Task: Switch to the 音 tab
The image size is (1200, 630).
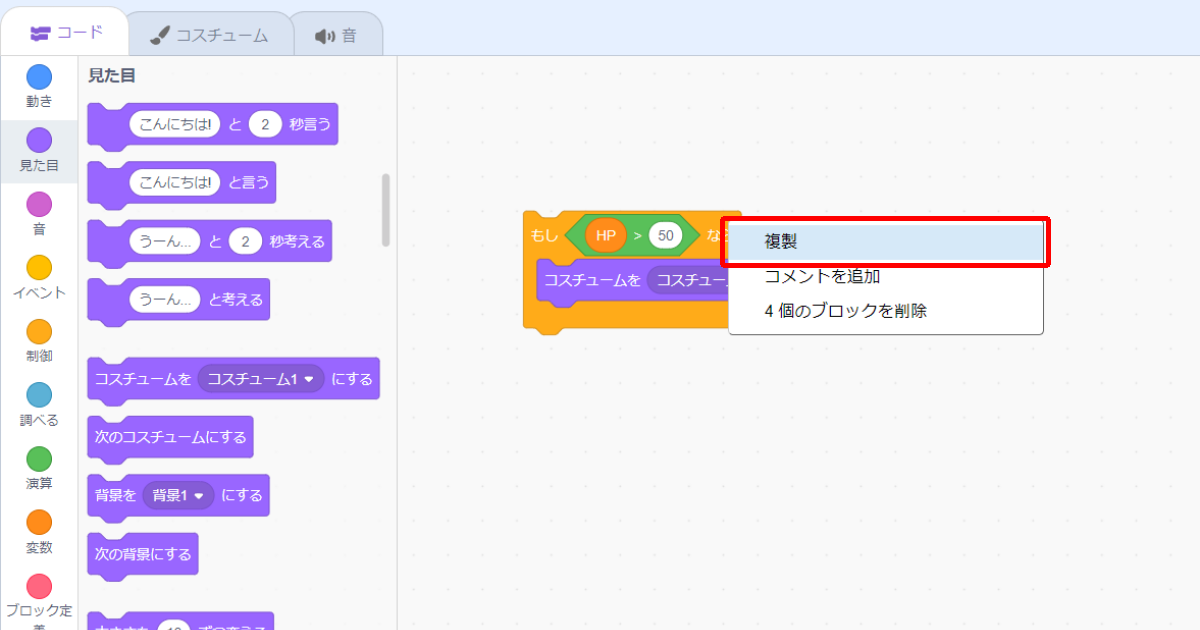Action: click(x=338, y=31)
